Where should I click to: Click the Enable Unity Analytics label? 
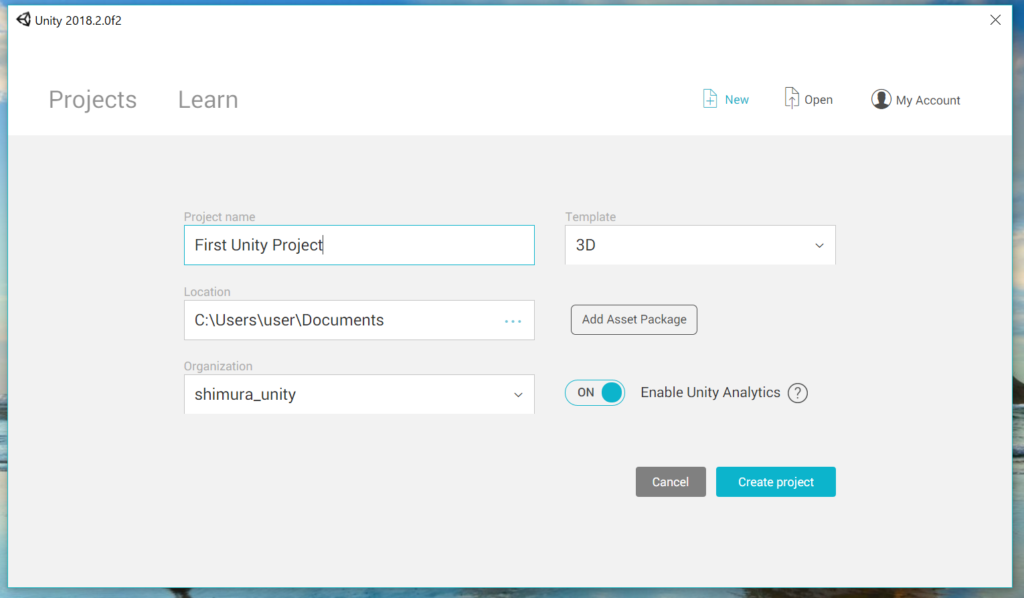tap(710, 393)
